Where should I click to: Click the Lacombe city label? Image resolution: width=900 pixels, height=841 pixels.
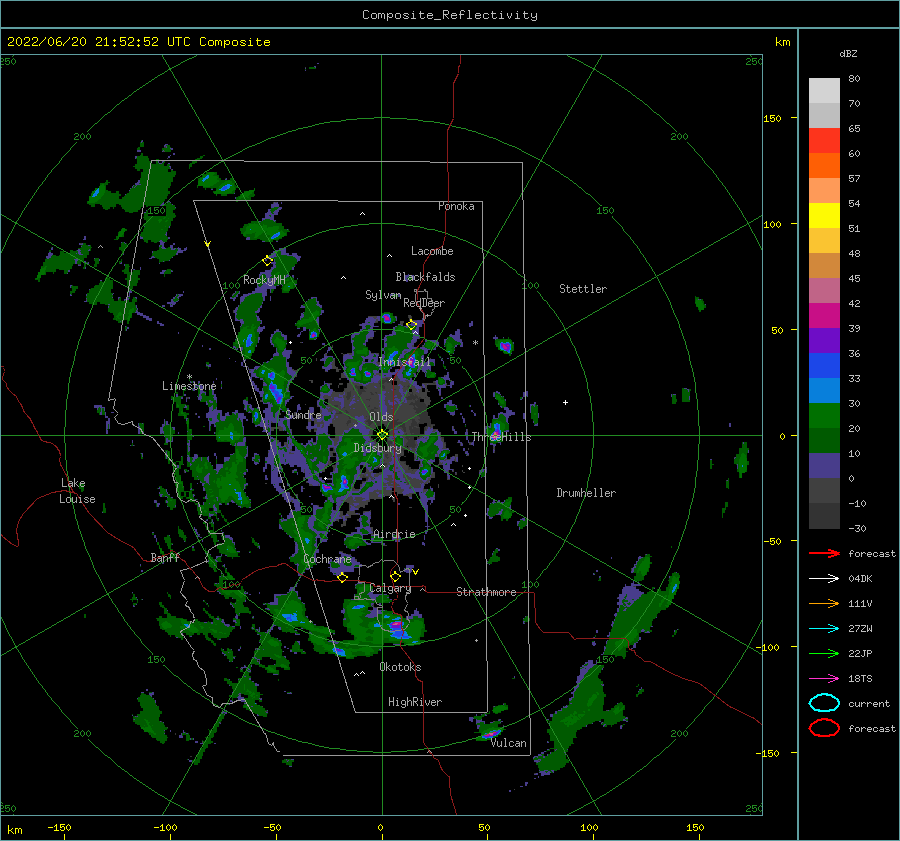tap(432, 251)
